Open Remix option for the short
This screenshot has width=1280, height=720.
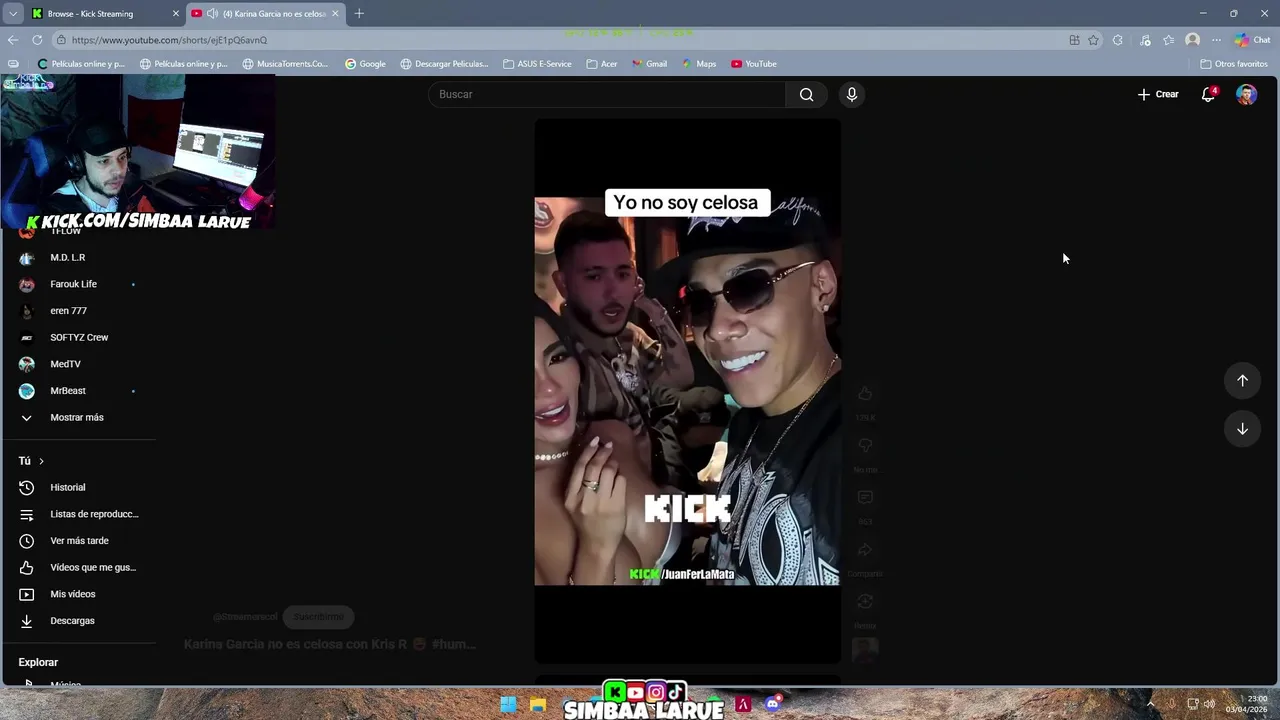point(865,602)
